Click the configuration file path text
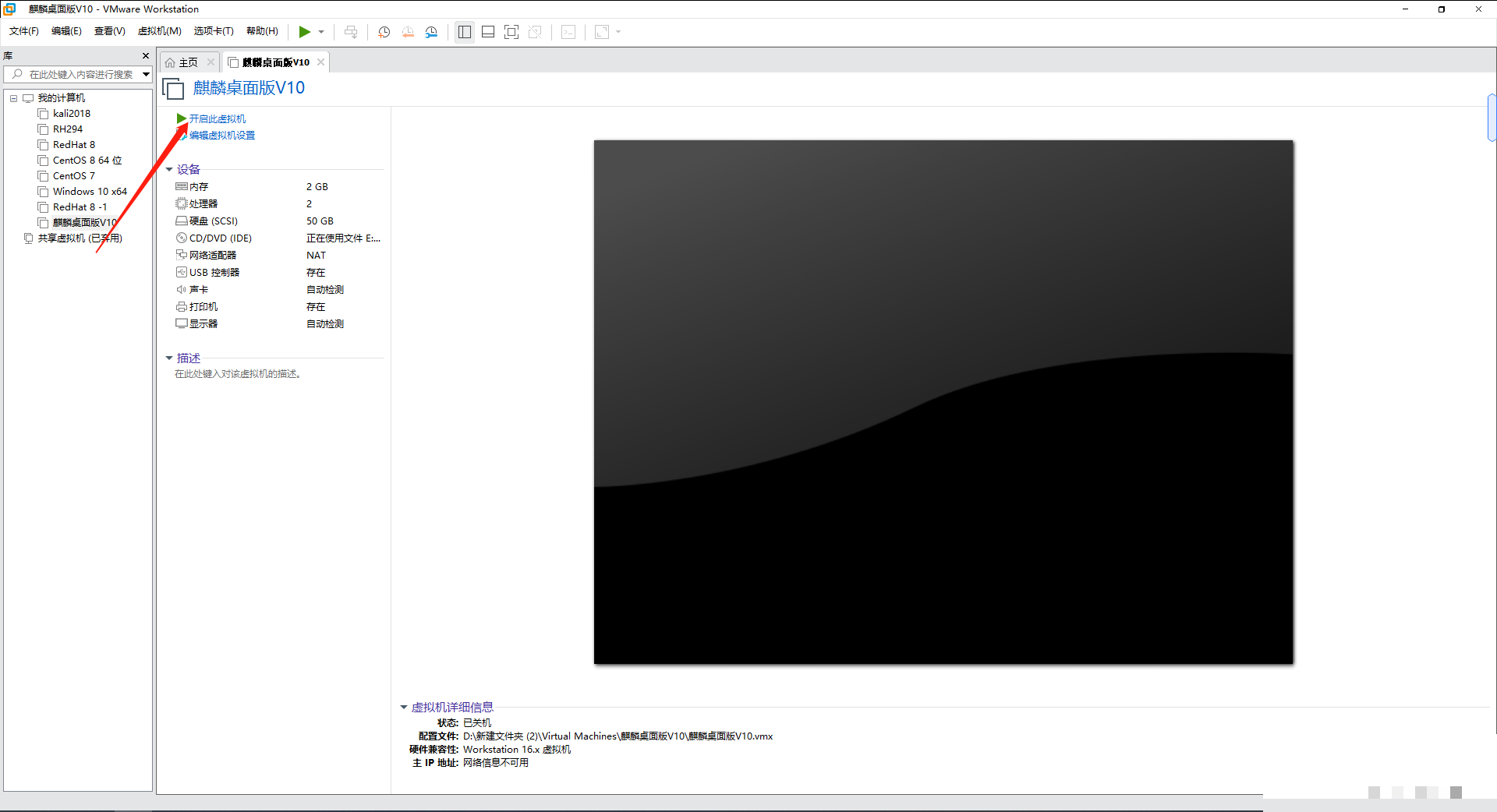The image size is (1497, 812). [x=618, y=736]
